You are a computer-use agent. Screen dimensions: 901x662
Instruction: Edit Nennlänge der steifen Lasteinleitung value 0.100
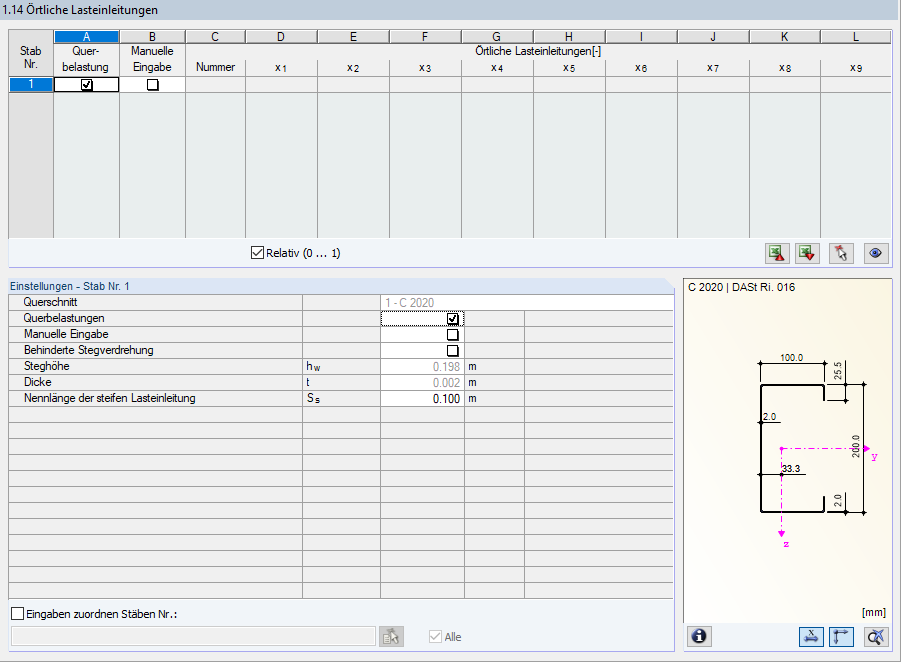[422, 398]
